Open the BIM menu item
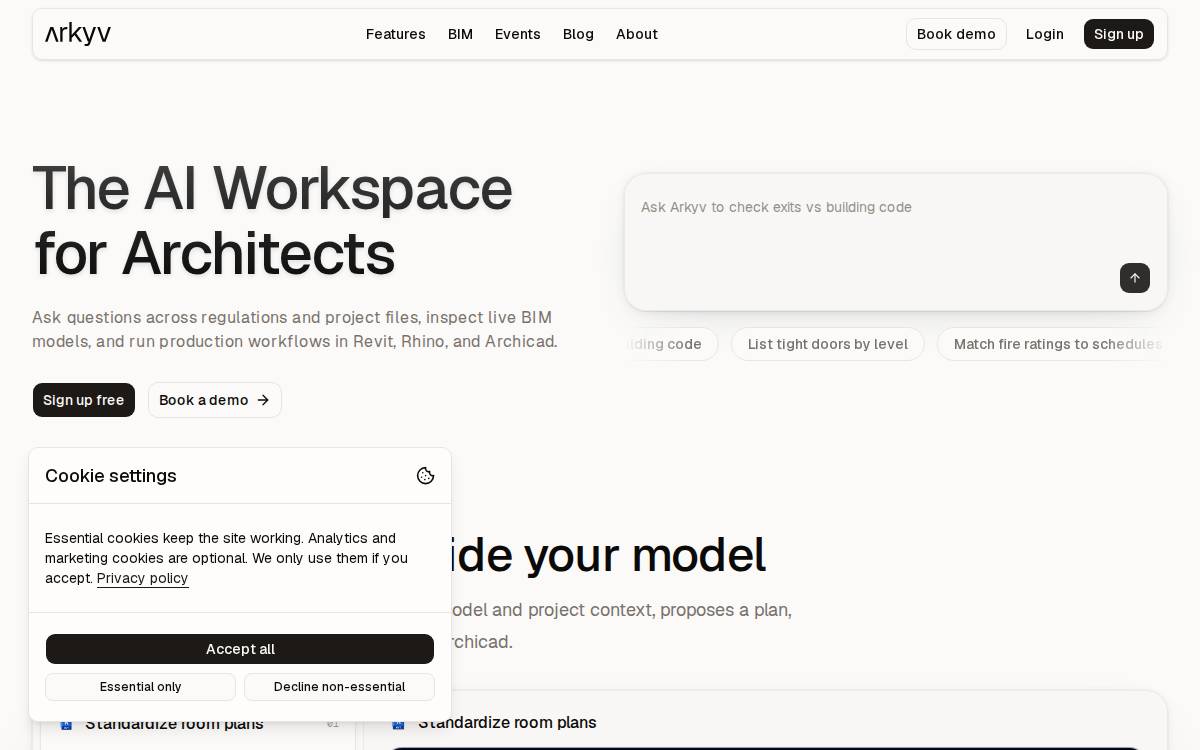This screenshot has width=1200, height=750. click(460, 34)
